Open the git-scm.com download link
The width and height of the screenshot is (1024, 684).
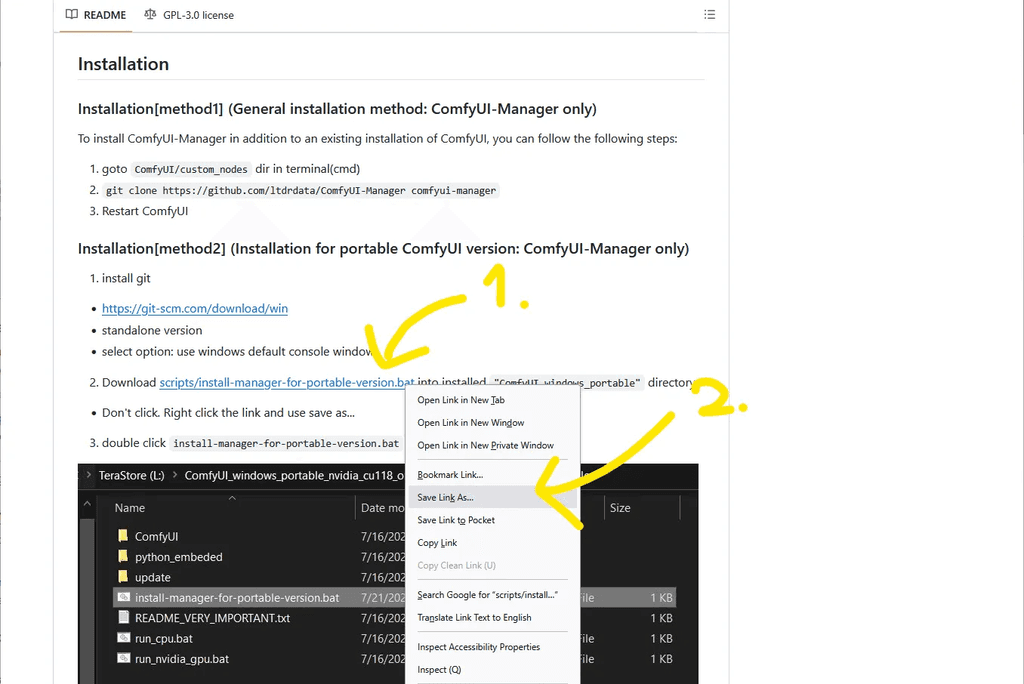pyautogui.click(x=194, y=309)
